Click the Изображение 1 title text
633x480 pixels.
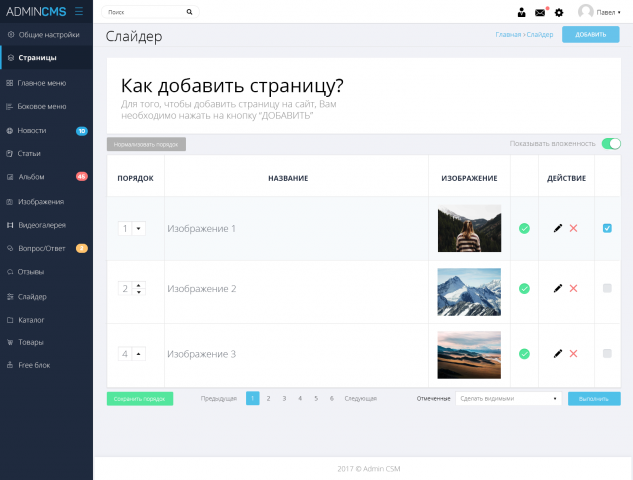(x=201, y=229)
